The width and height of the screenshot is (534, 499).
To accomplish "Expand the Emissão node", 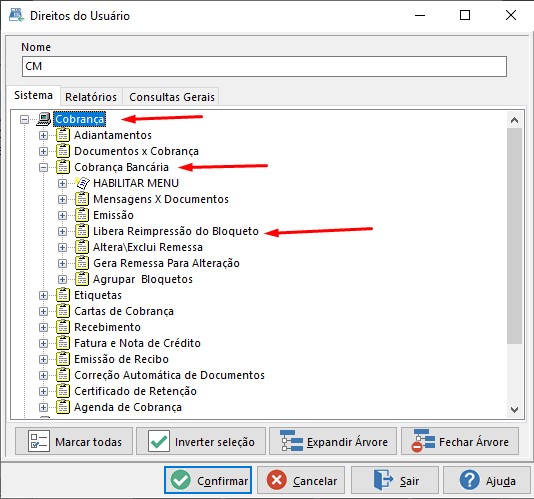I will 62,216.
